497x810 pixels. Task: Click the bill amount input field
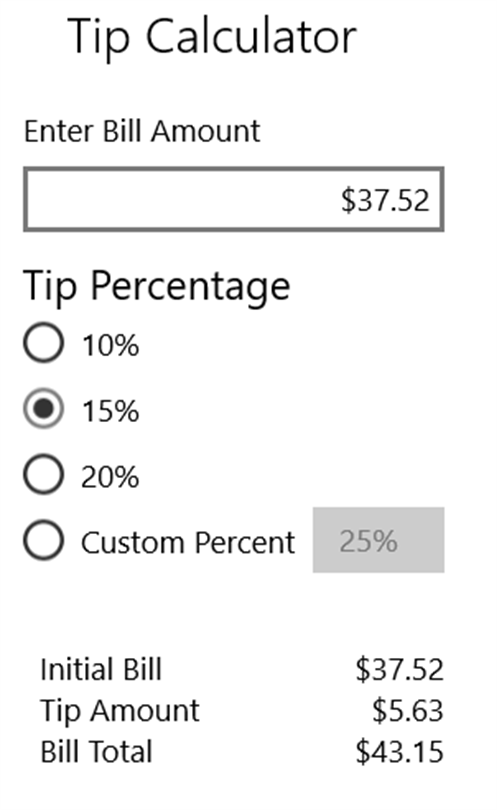(234, 199)
